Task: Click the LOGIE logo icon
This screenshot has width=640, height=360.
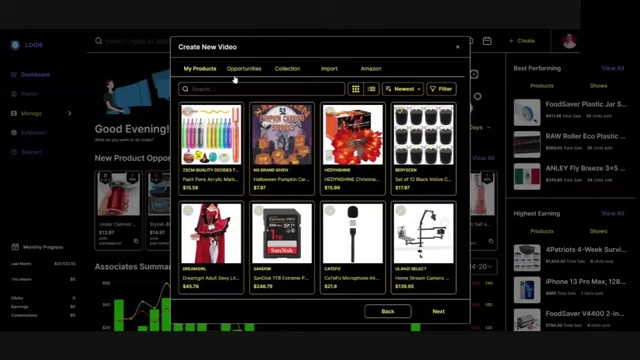Action: coord(15,45)
